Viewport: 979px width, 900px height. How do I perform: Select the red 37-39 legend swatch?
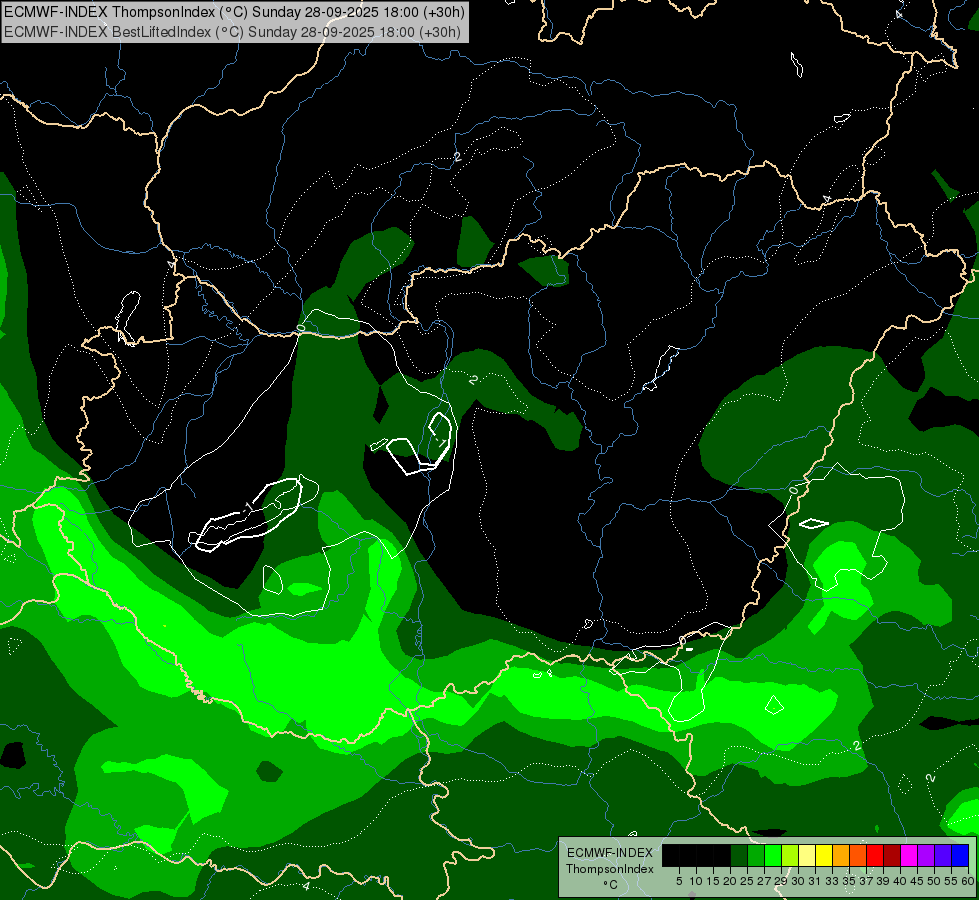point(875,855)
